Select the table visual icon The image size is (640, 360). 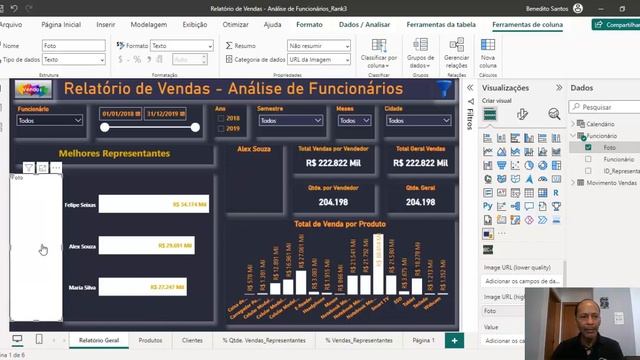(529, 193)
